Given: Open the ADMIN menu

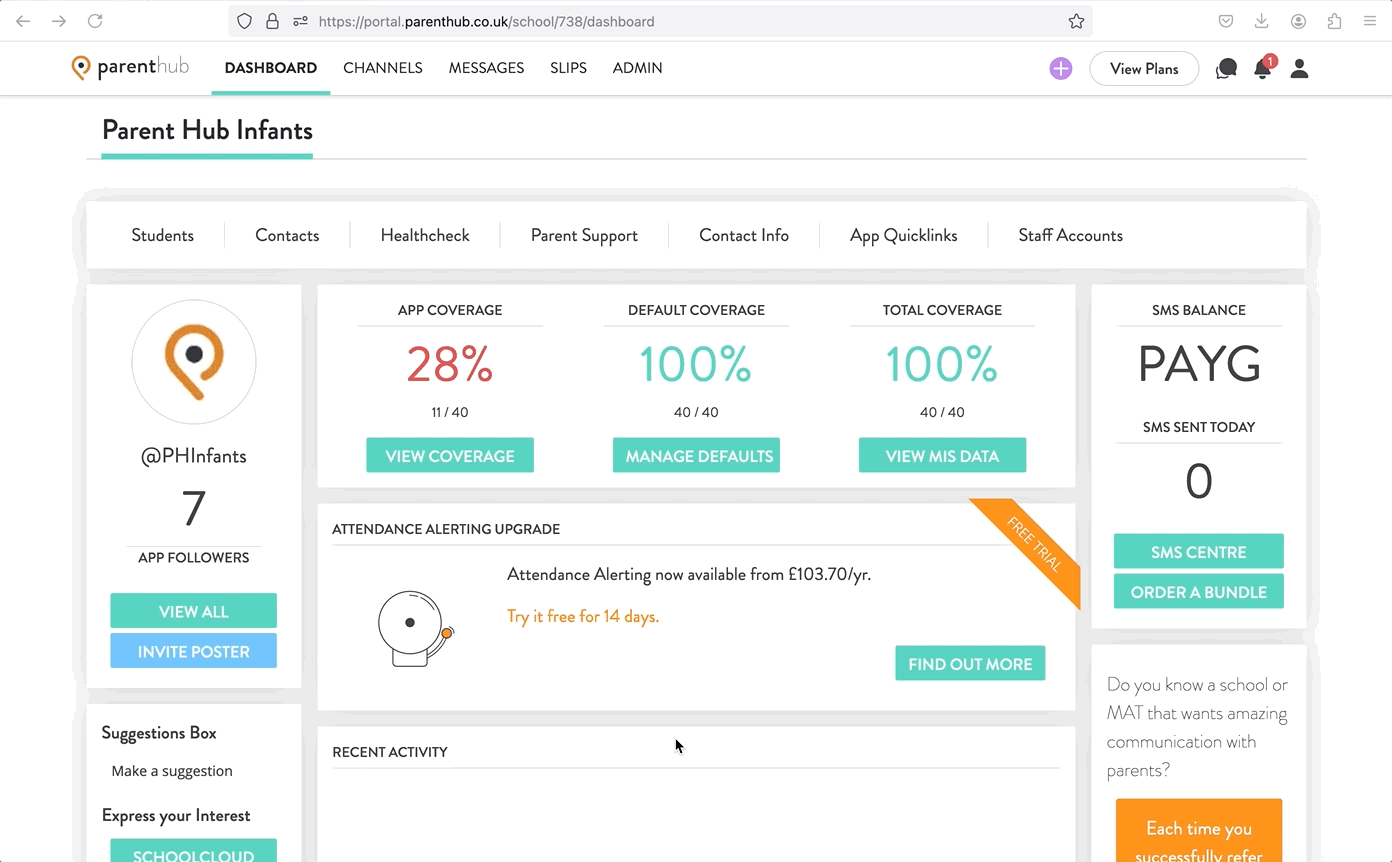Looking at the screenshot, I should click(637, 68).
